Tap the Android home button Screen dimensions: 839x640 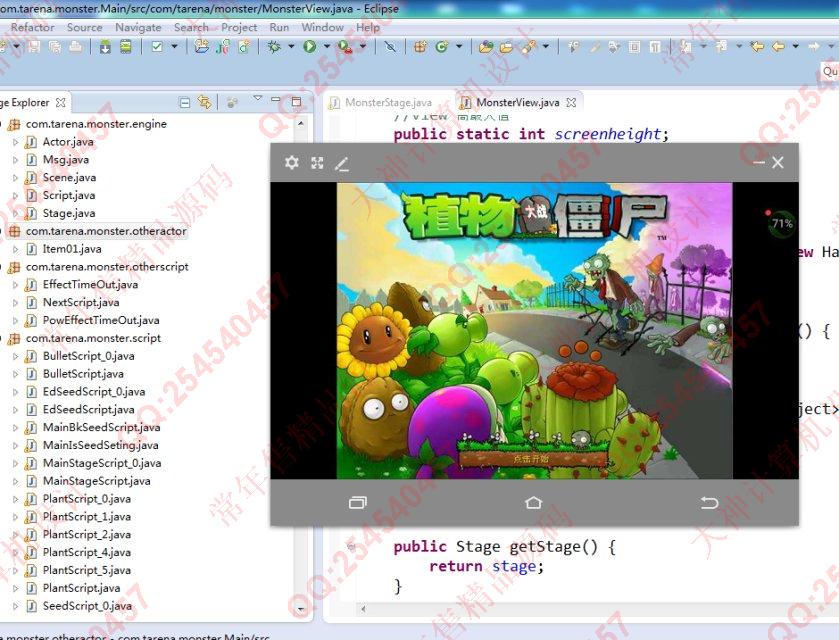click(533, 502)
